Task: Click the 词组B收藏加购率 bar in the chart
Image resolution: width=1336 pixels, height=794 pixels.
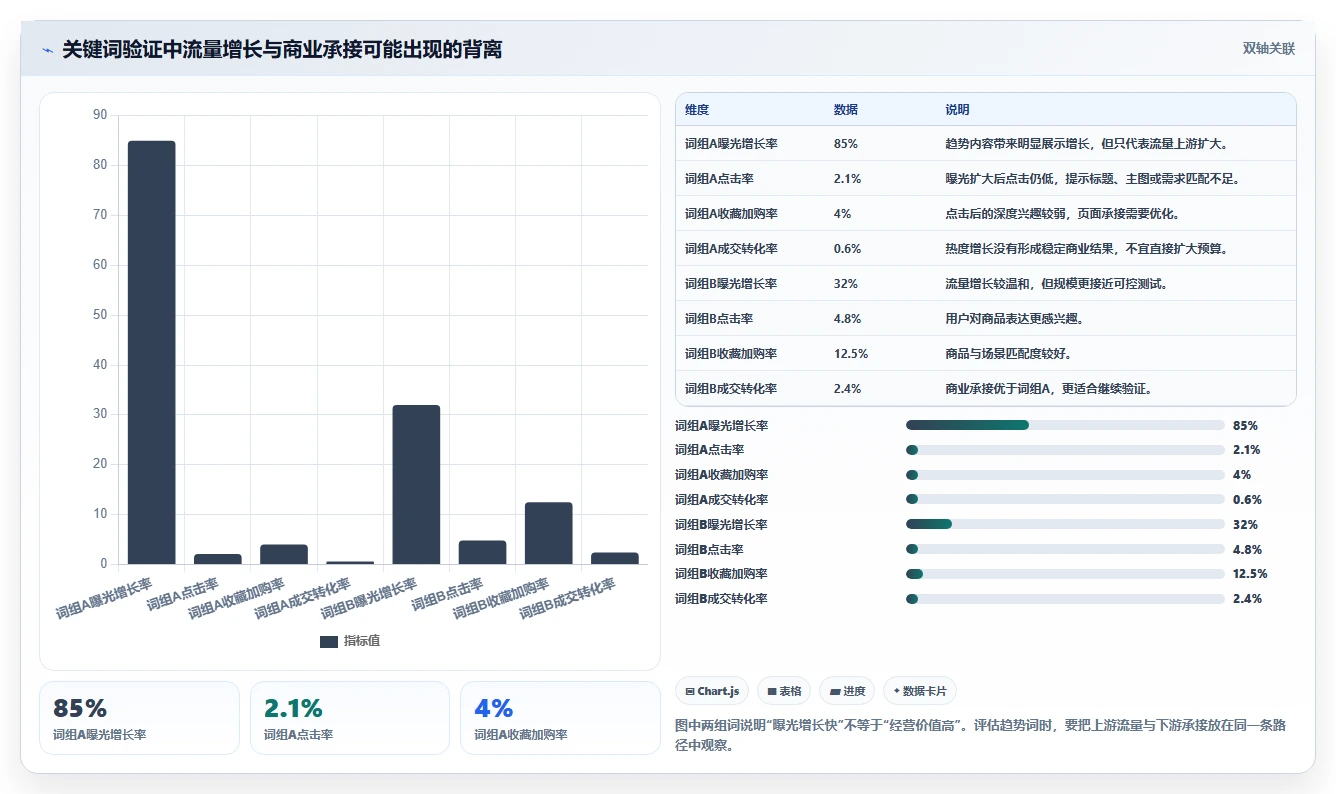Action: click(x=549, y=533)
